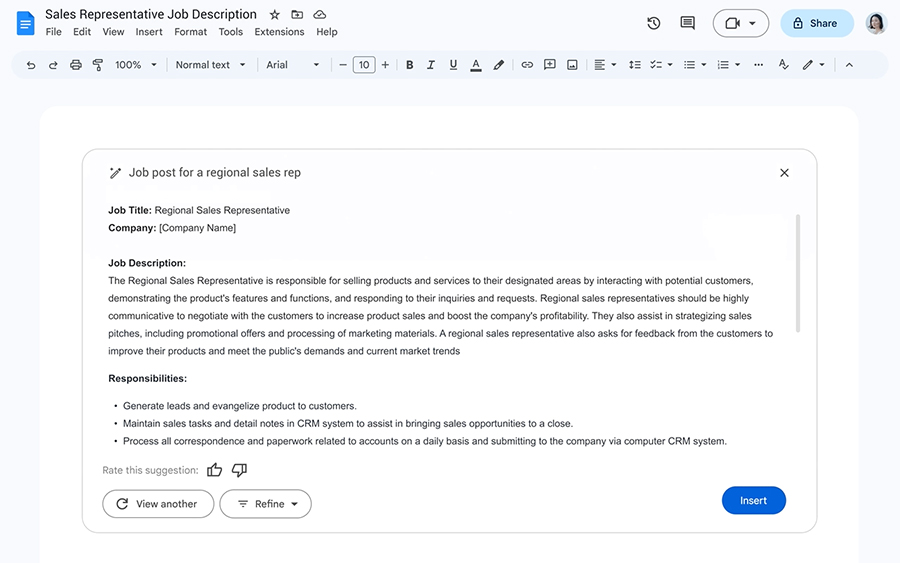Click the View another button
The image size is (900, 563).
coord(158,504)
